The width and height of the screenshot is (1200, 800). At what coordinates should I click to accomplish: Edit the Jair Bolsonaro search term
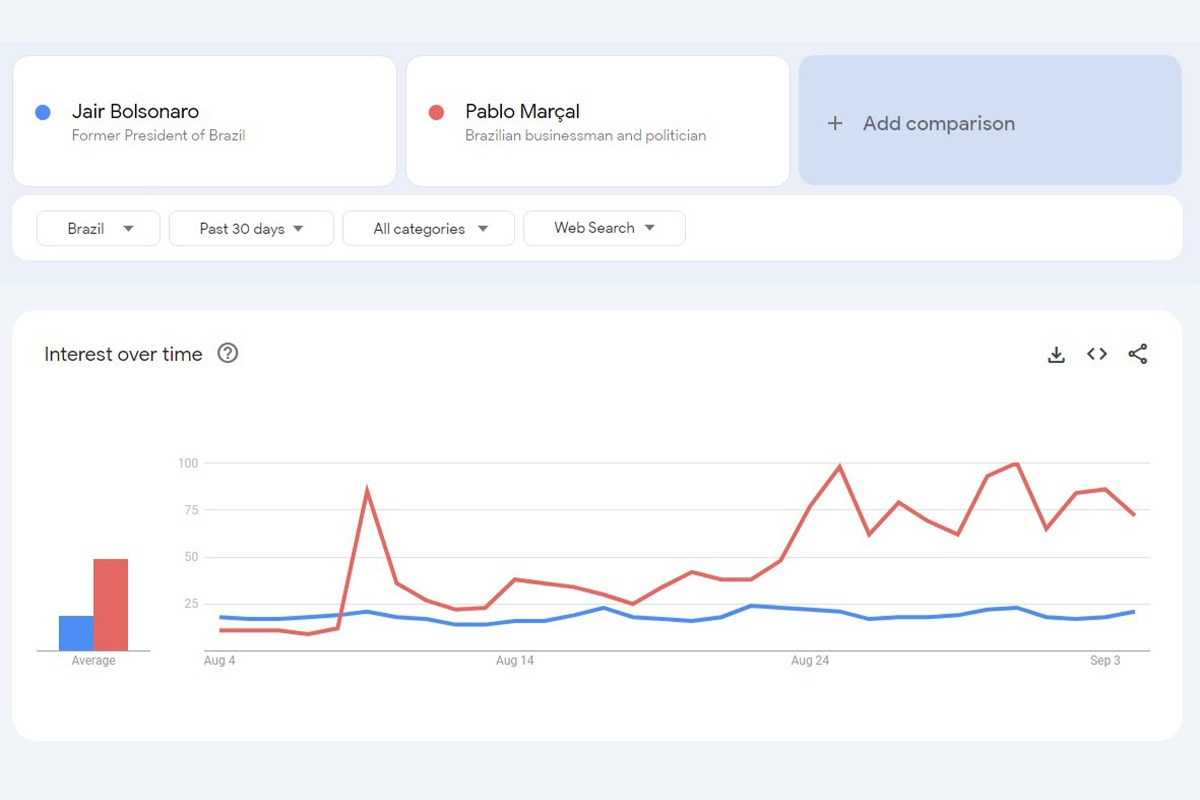pyautogui.click(x=204, y=121)
